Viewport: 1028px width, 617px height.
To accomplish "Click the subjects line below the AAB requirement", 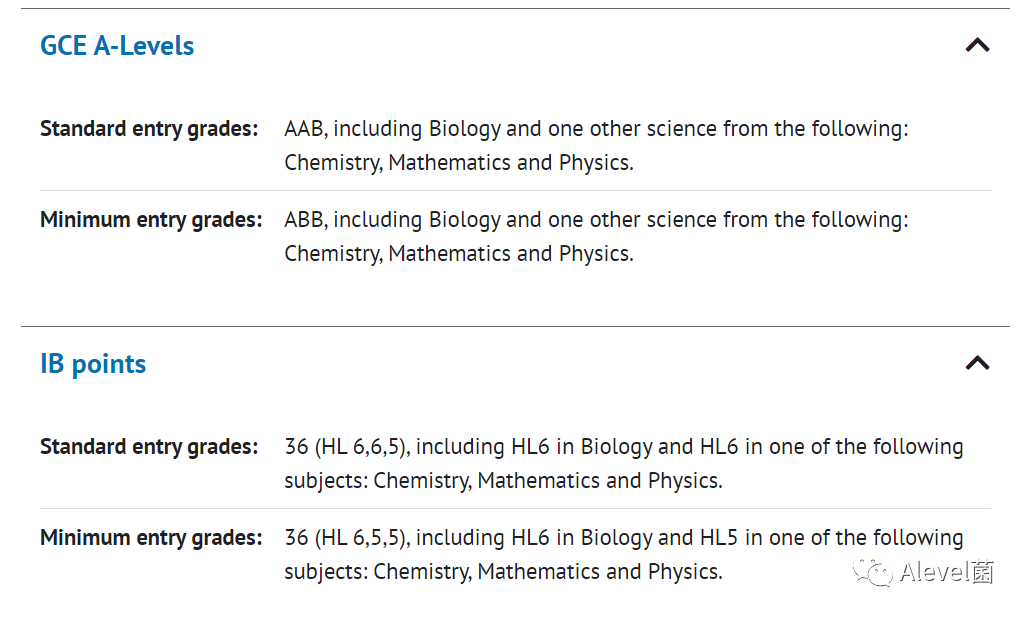I will click(x=458, y=163).
